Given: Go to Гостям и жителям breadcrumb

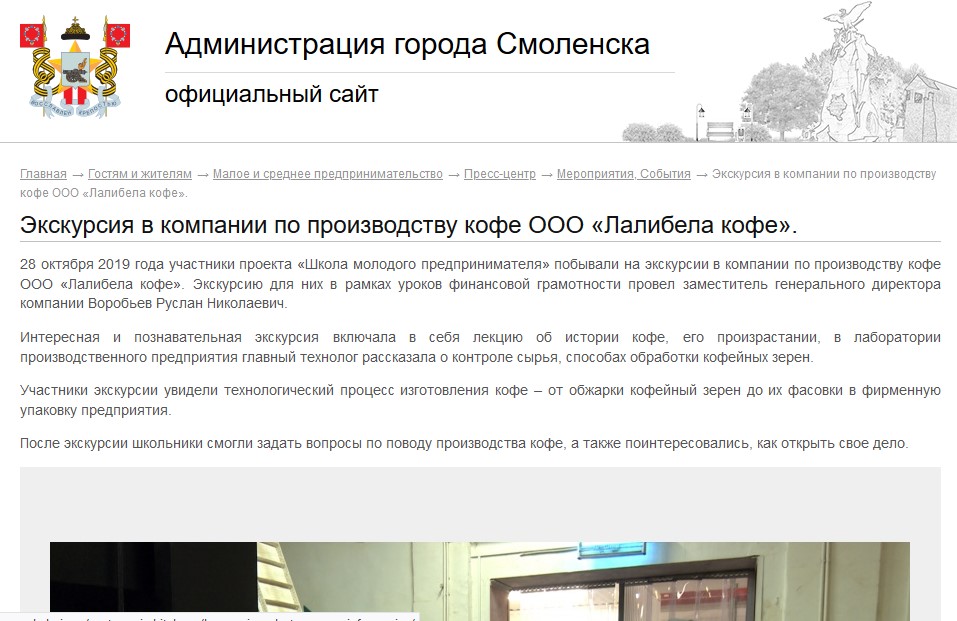Looking at the screenshot, I should coord(140,174).
